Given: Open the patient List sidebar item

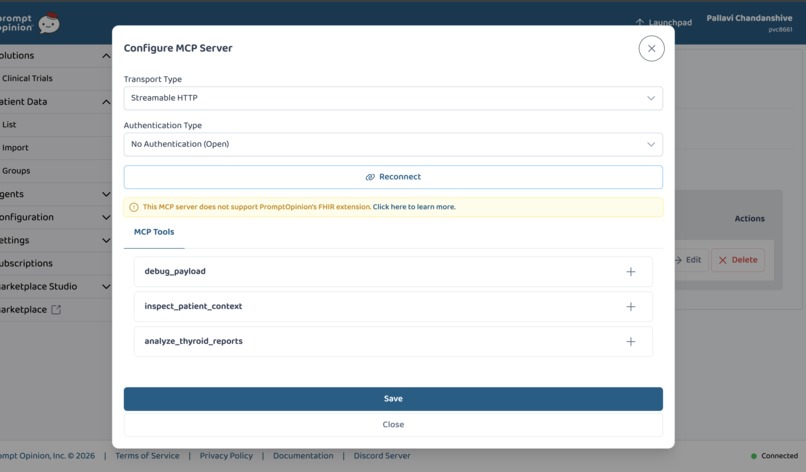Looking at the screenshot, I should (x=9, y=124).
